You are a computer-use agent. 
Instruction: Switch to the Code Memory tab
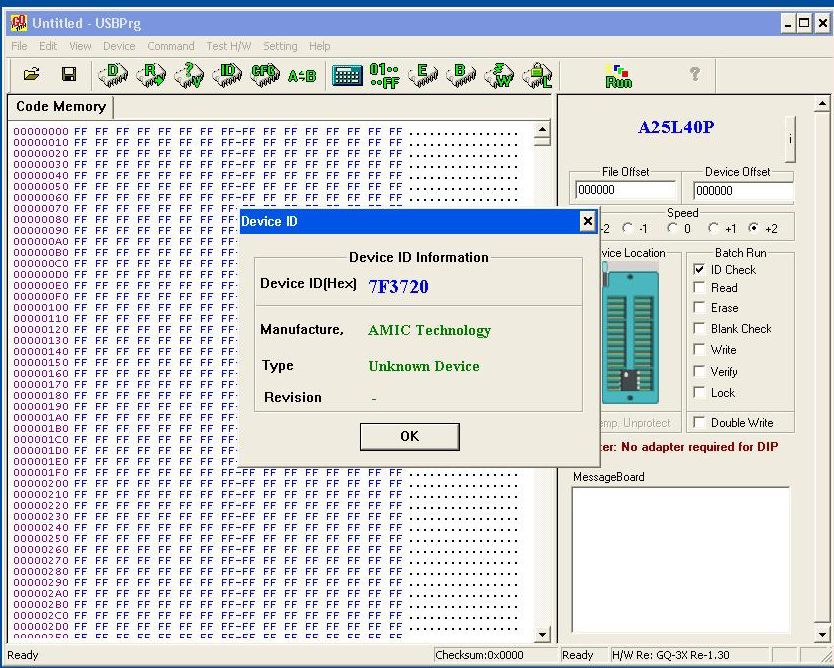pos(60,107)
